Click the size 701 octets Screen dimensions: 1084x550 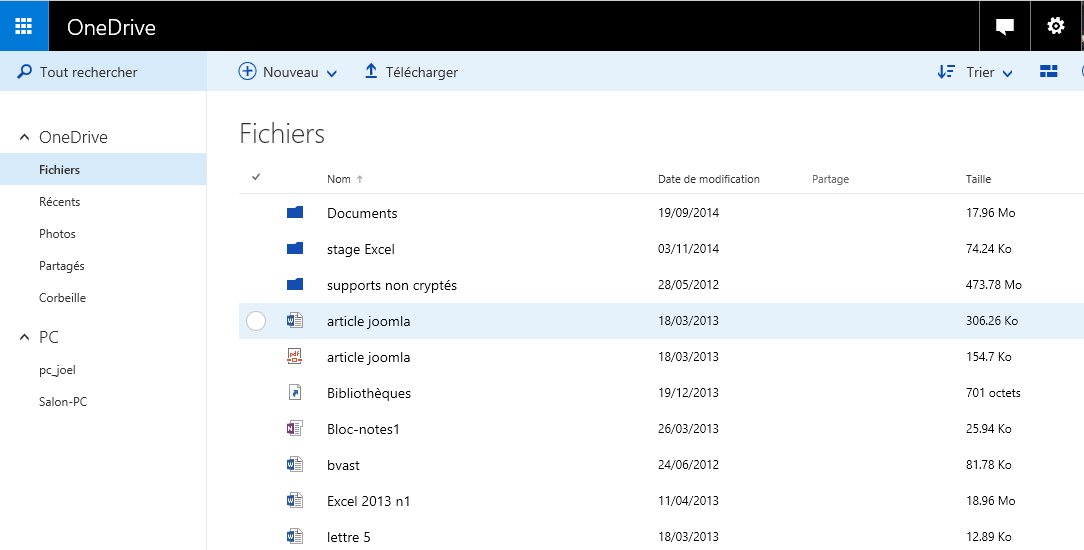click(993, 392)
